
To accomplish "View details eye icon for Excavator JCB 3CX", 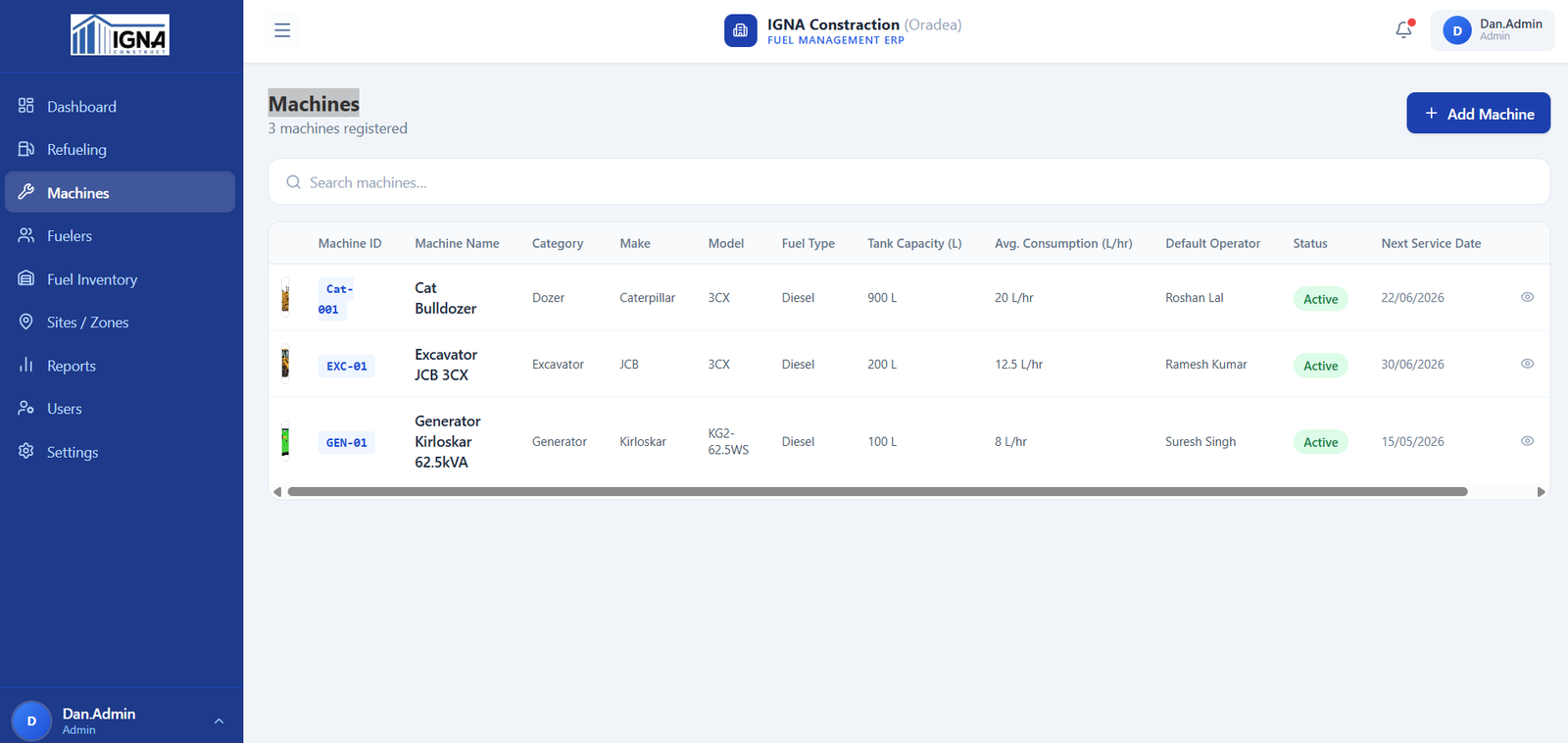I will (x=1527, y=364).
